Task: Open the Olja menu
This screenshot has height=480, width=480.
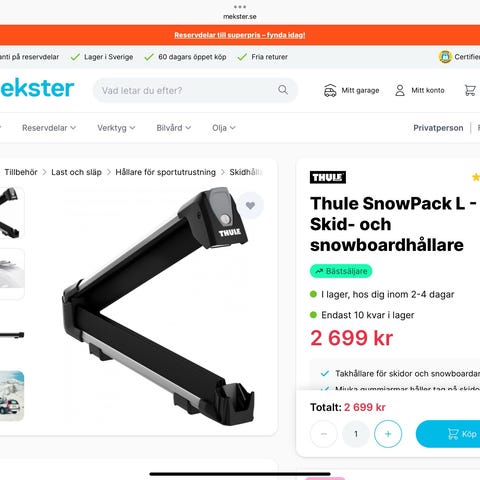Action: tap(224, 128)
